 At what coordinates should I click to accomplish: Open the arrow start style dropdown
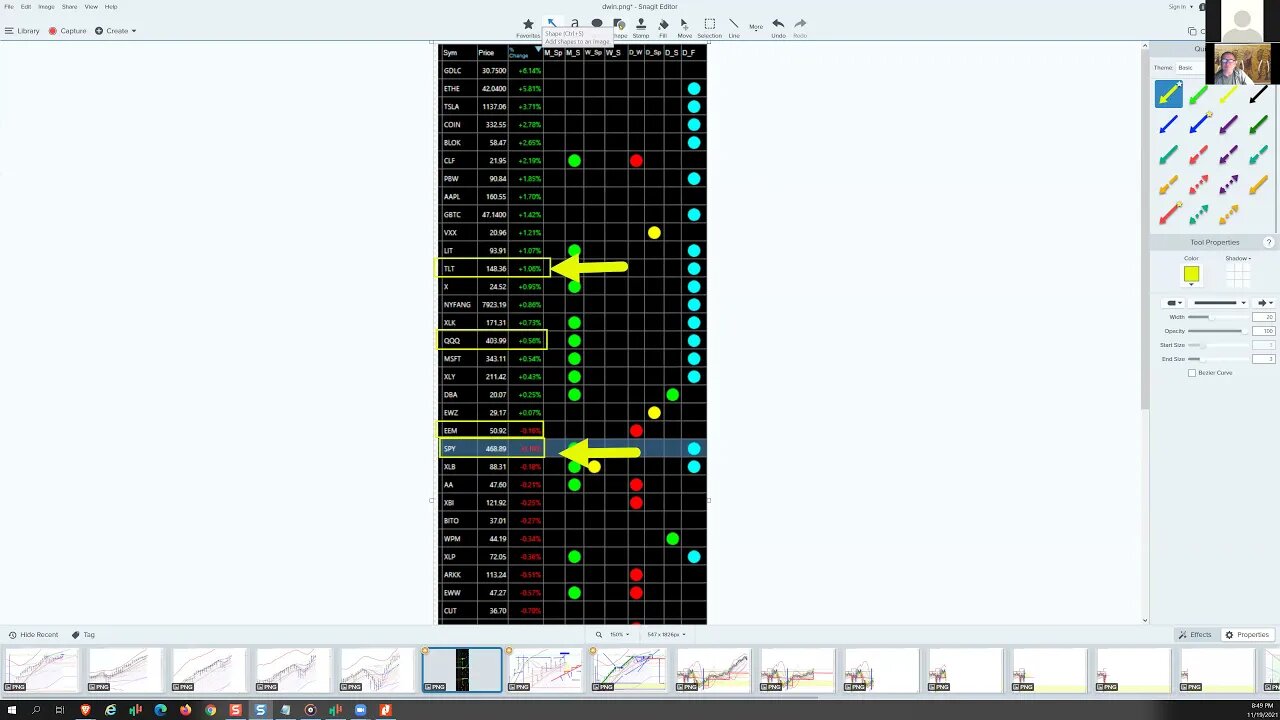click(1173, 303)
